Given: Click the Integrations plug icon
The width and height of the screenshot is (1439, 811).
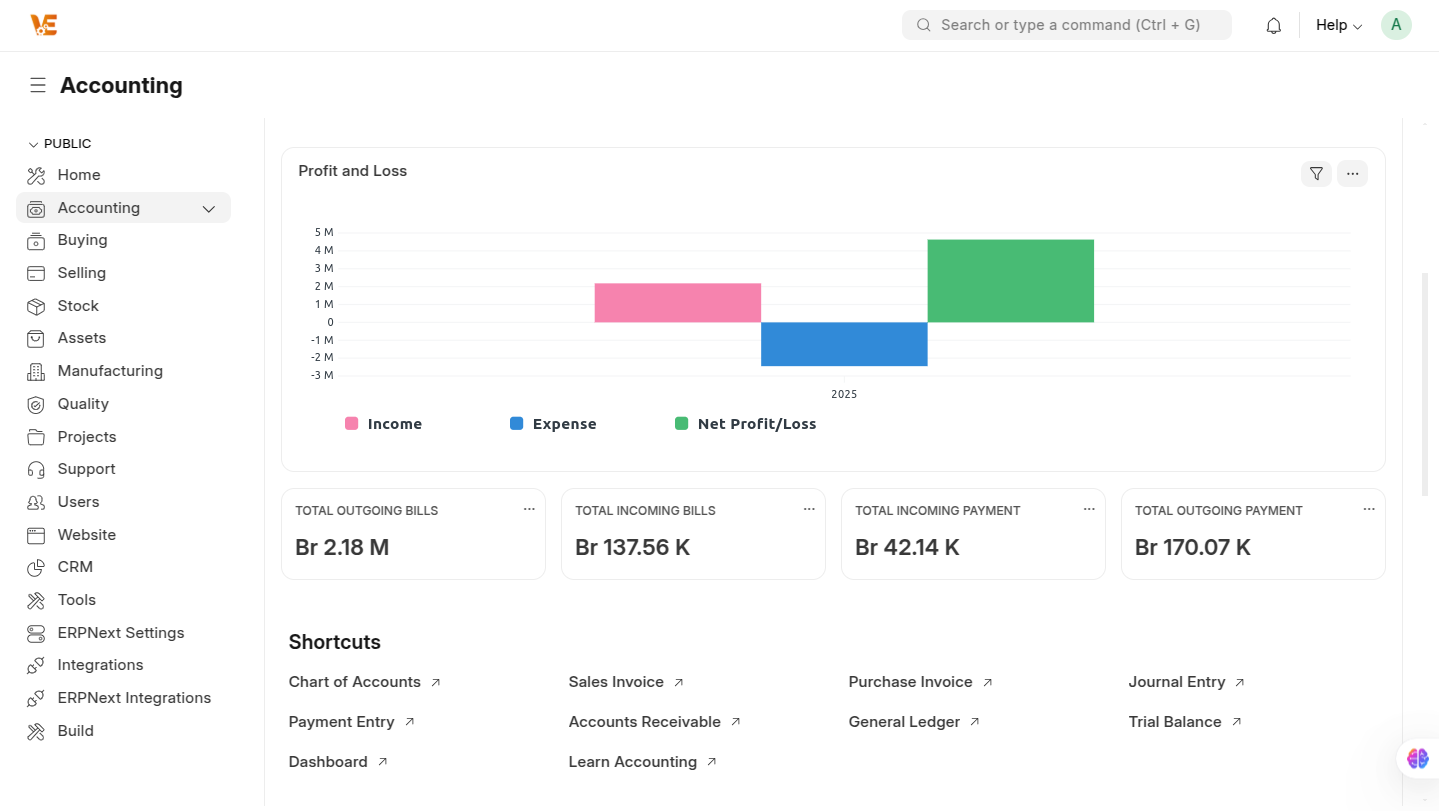Looking at the screenshot, I should point(37,666).
